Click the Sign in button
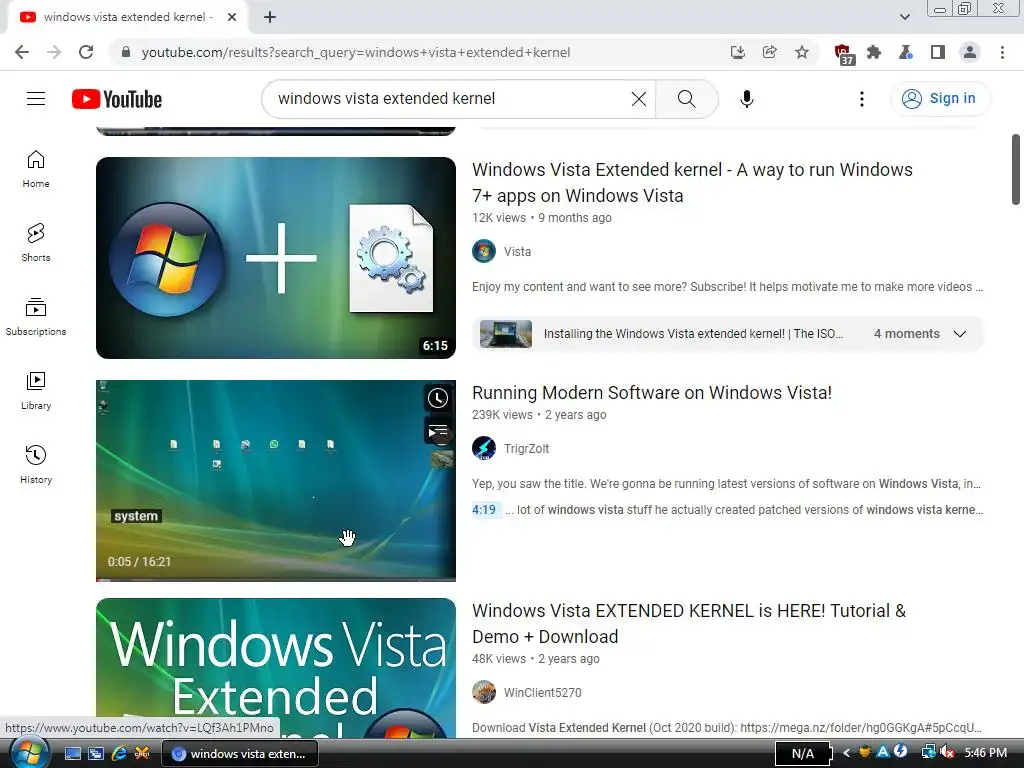Screen dimensions: 1024x768 [x=940, y=99]
